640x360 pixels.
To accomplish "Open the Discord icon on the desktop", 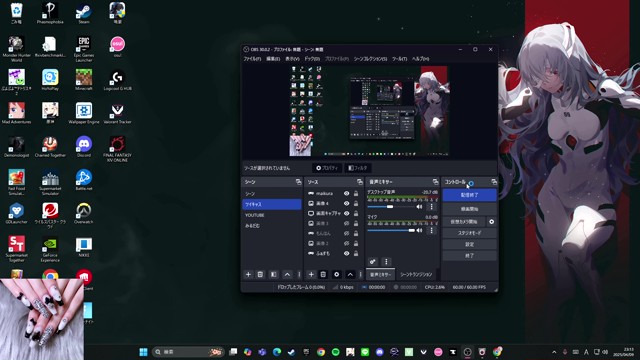I will 84,147.
